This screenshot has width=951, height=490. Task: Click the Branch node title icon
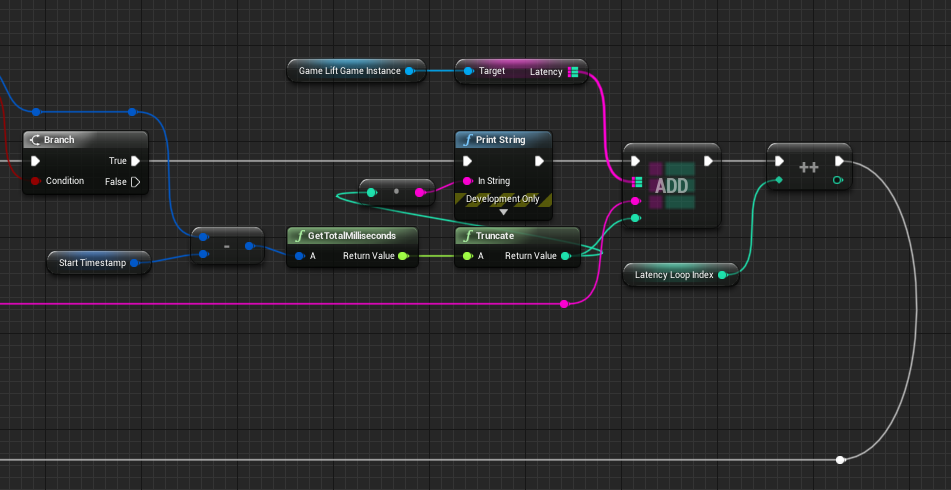(x=36, y=140)
